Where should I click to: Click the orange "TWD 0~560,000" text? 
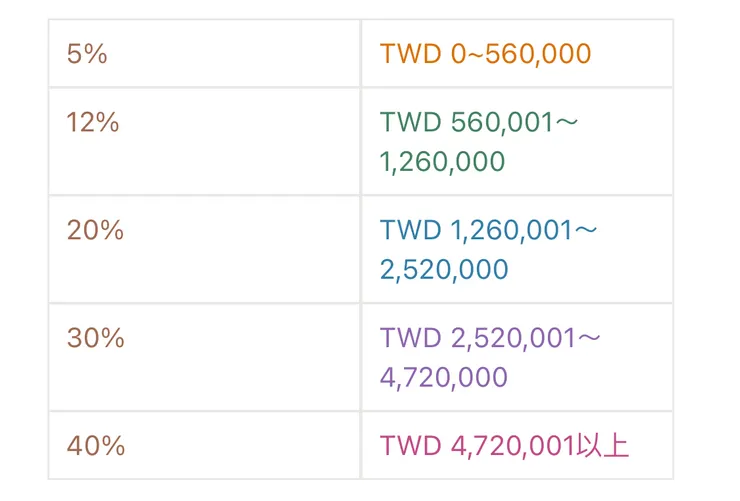click(485, 54)
